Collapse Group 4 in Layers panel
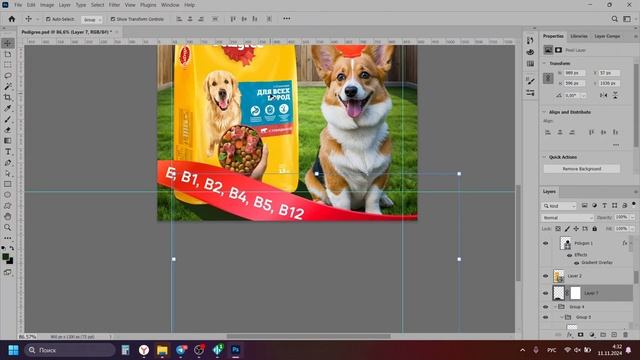This screenshot has height=360, width=640. pos(555,307)
